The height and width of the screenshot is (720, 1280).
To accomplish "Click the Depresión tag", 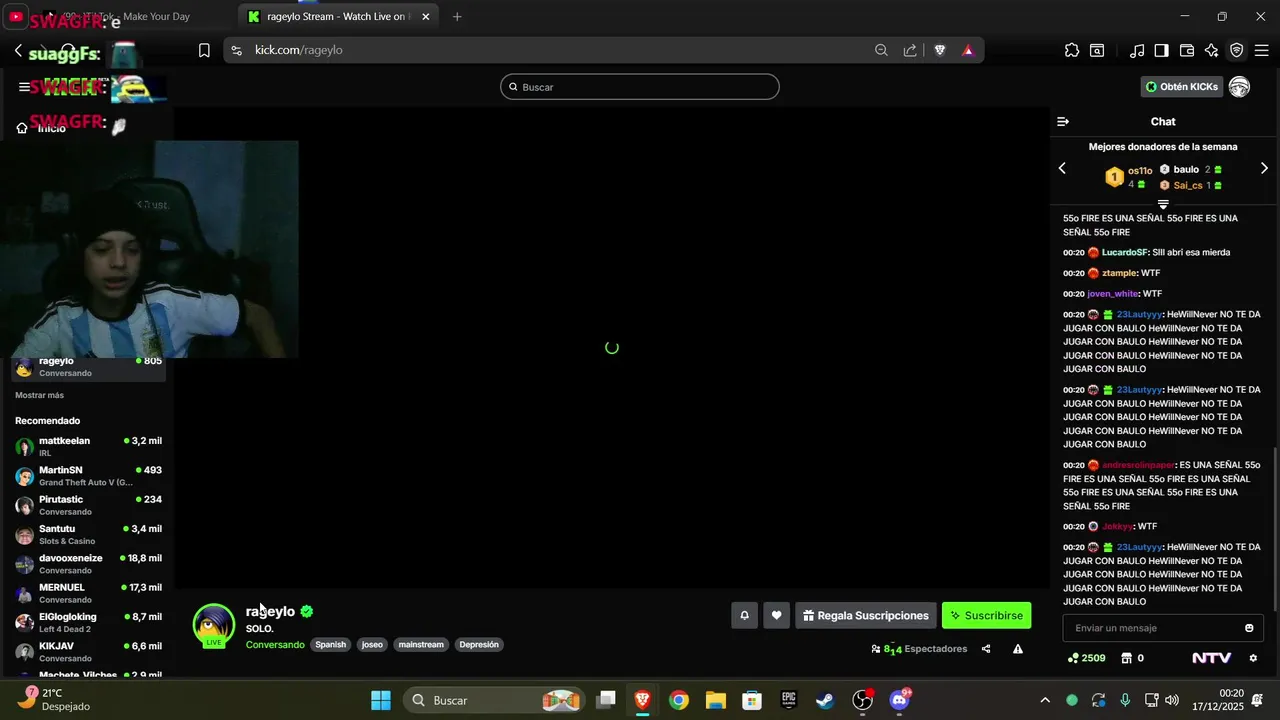I will (x=479, y=645).
